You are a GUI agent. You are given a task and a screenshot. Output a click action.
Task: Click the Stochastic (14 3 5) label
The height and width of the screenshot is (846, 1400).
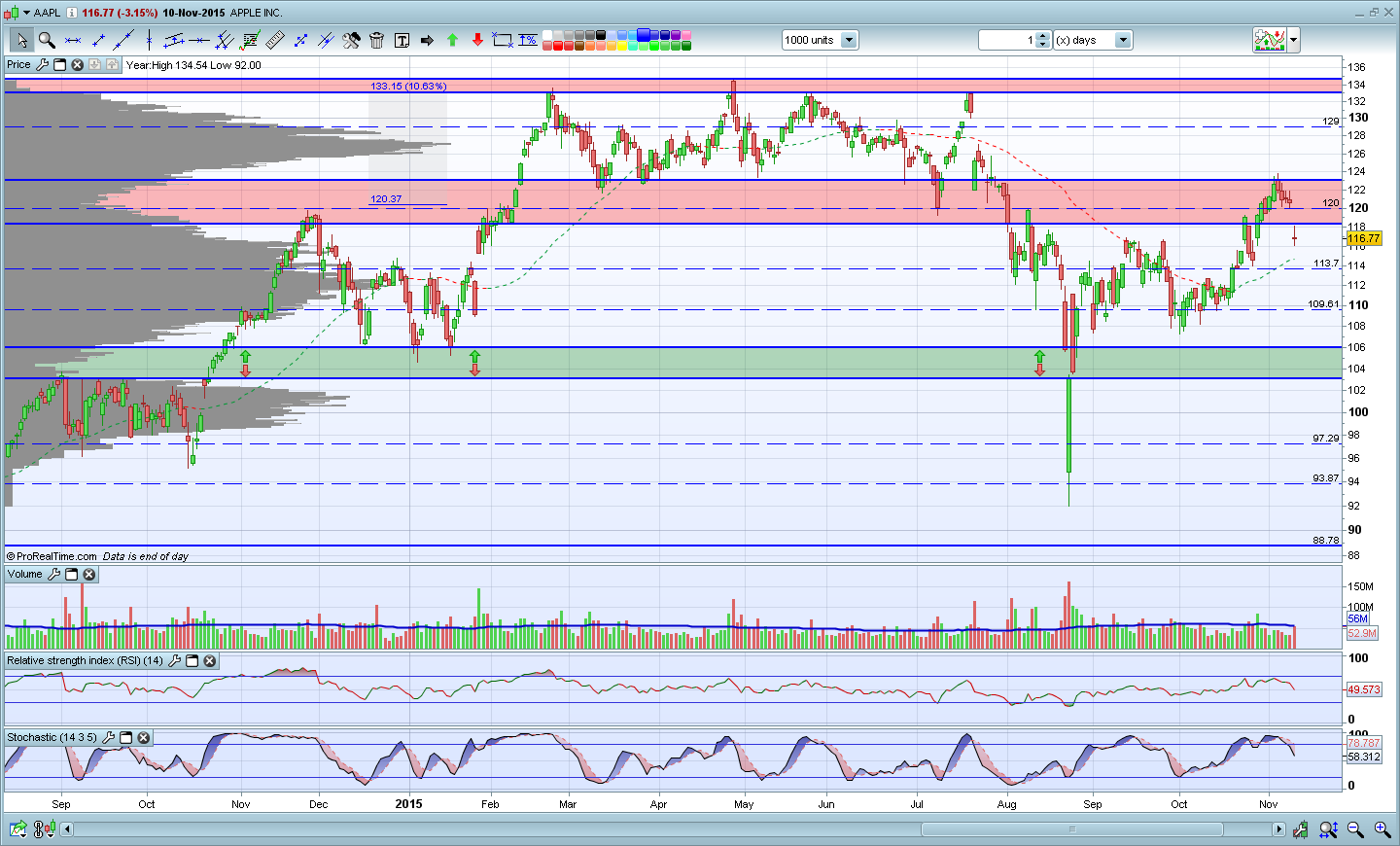tap(52, 738)
